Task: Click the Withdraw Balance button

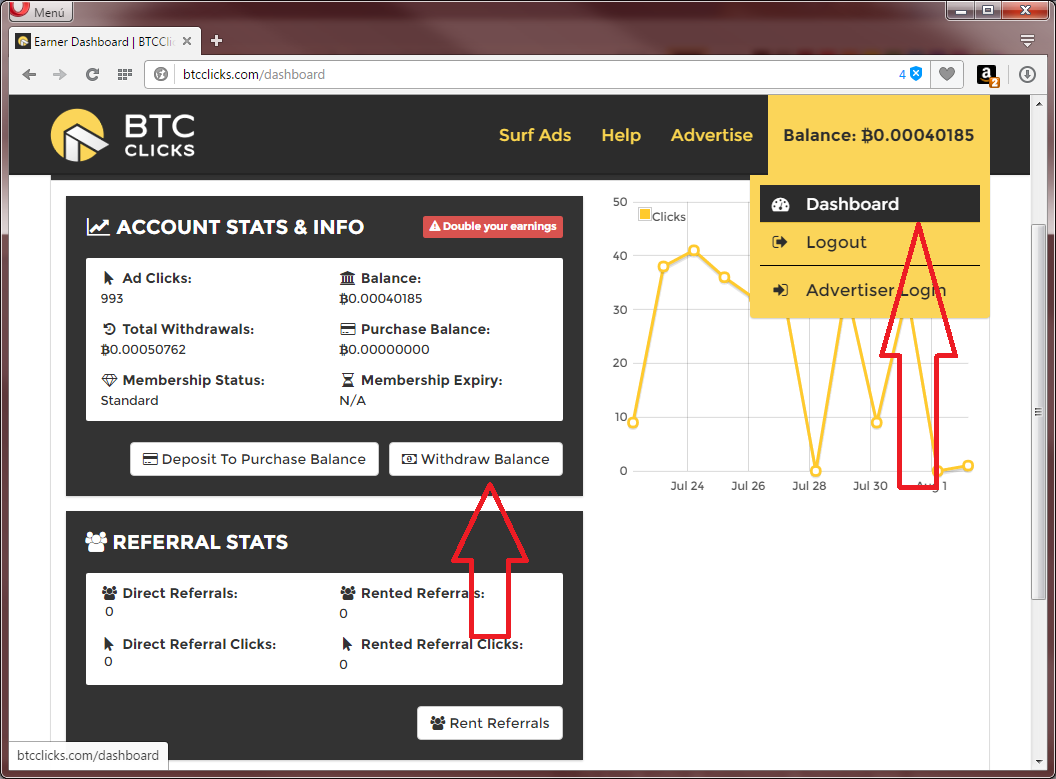Action: (x=476, y=459)
